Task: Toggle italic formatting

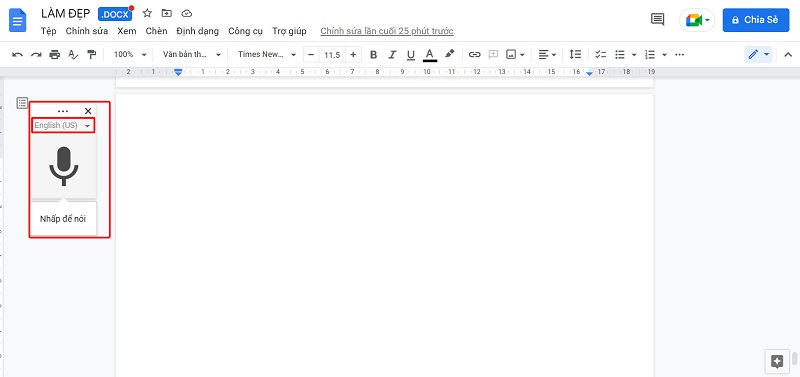Action: click(392, 55)
